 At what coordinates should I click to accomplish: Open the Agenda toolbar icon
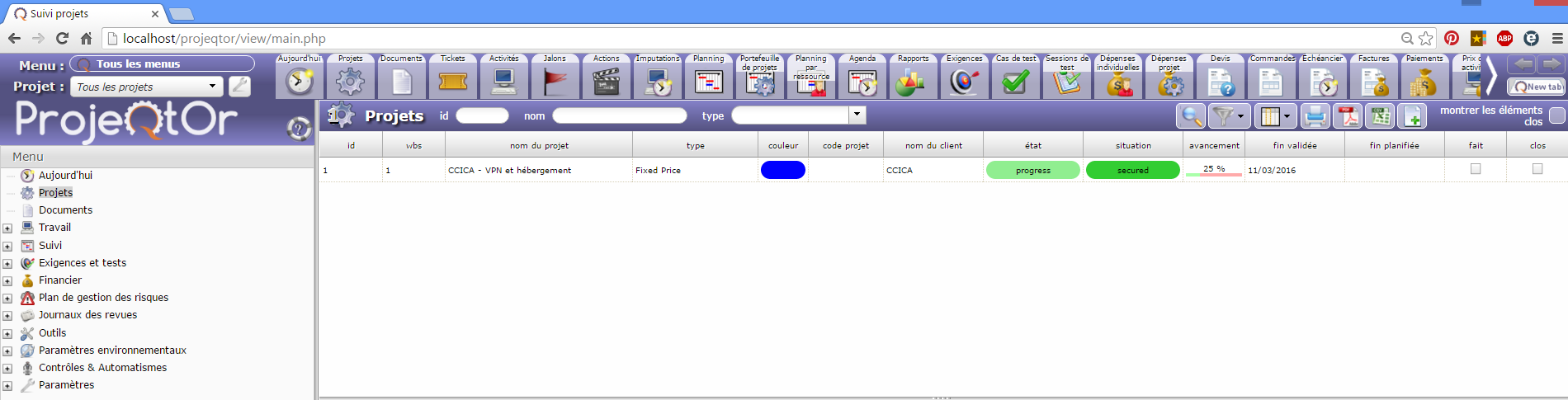[862, 82]
